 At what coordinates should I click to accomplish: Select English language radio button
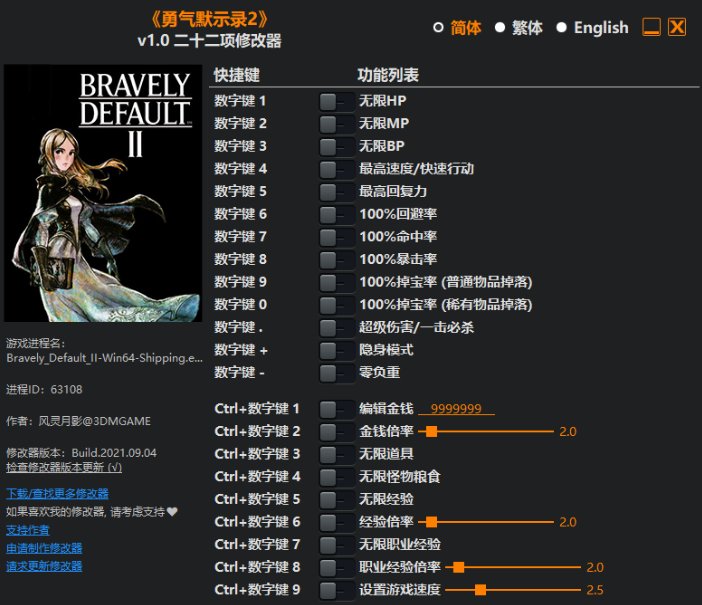click(x=561, y=28)
